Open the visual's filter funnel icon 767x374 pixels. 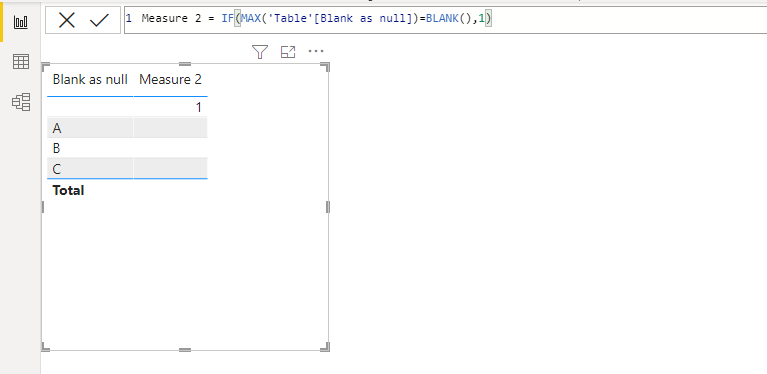[x=260, y=51]
